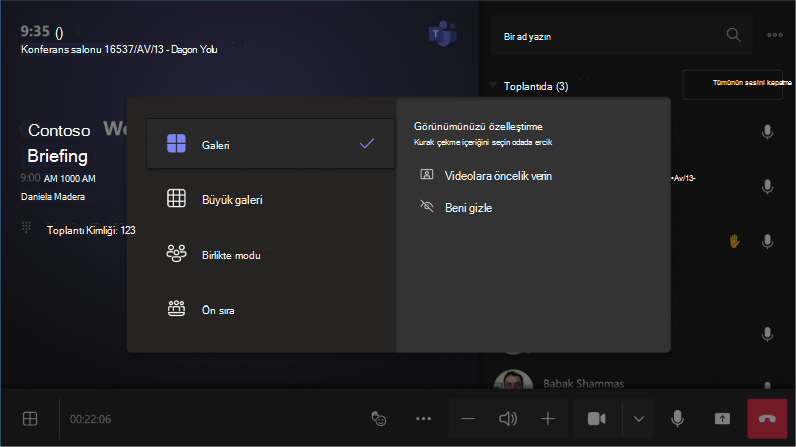Open view layout grid icon in bottom bar
Viewport: 796px width, 447px height.
[30, 419]
